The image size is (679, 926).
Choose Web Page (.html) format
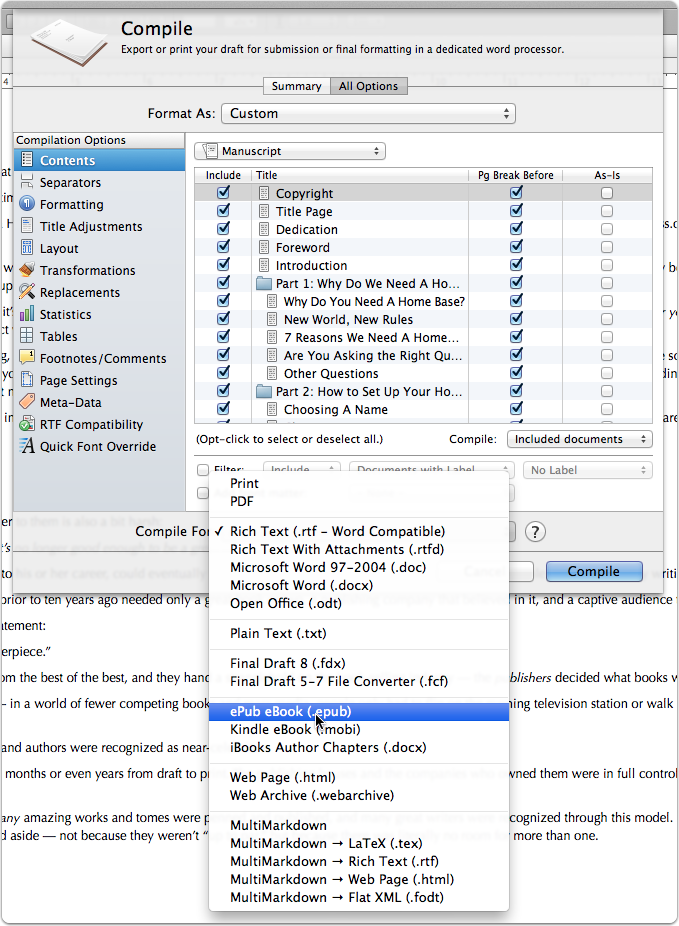pos(359,778)
